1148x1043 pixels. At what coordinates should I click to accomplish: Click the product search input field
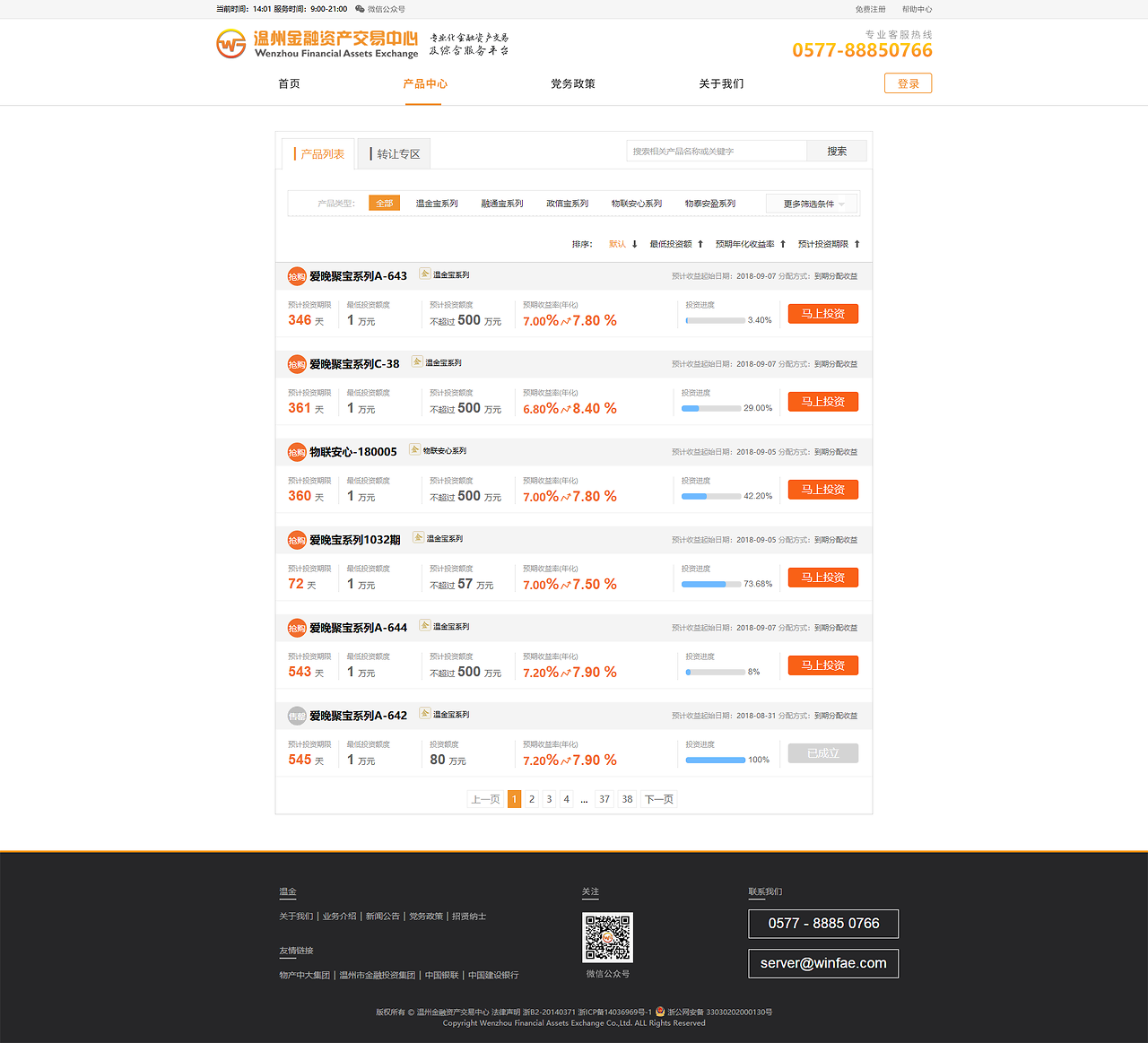click(716, 152)
